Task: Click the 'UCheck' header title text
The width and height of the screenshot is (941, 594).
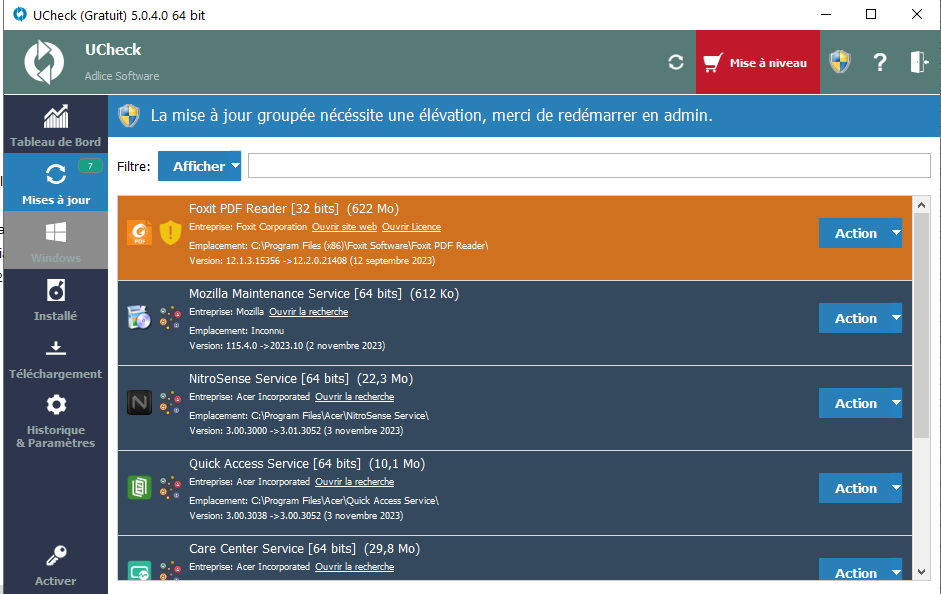Action: pos(113,50)
